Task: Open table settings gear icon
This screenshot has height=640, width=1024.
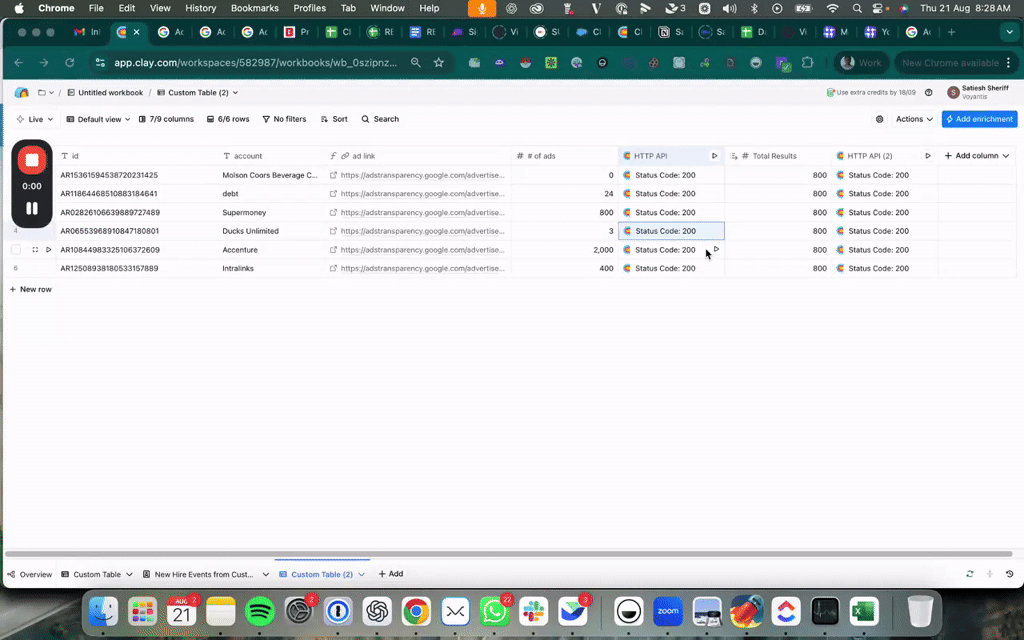Action: 880,119
